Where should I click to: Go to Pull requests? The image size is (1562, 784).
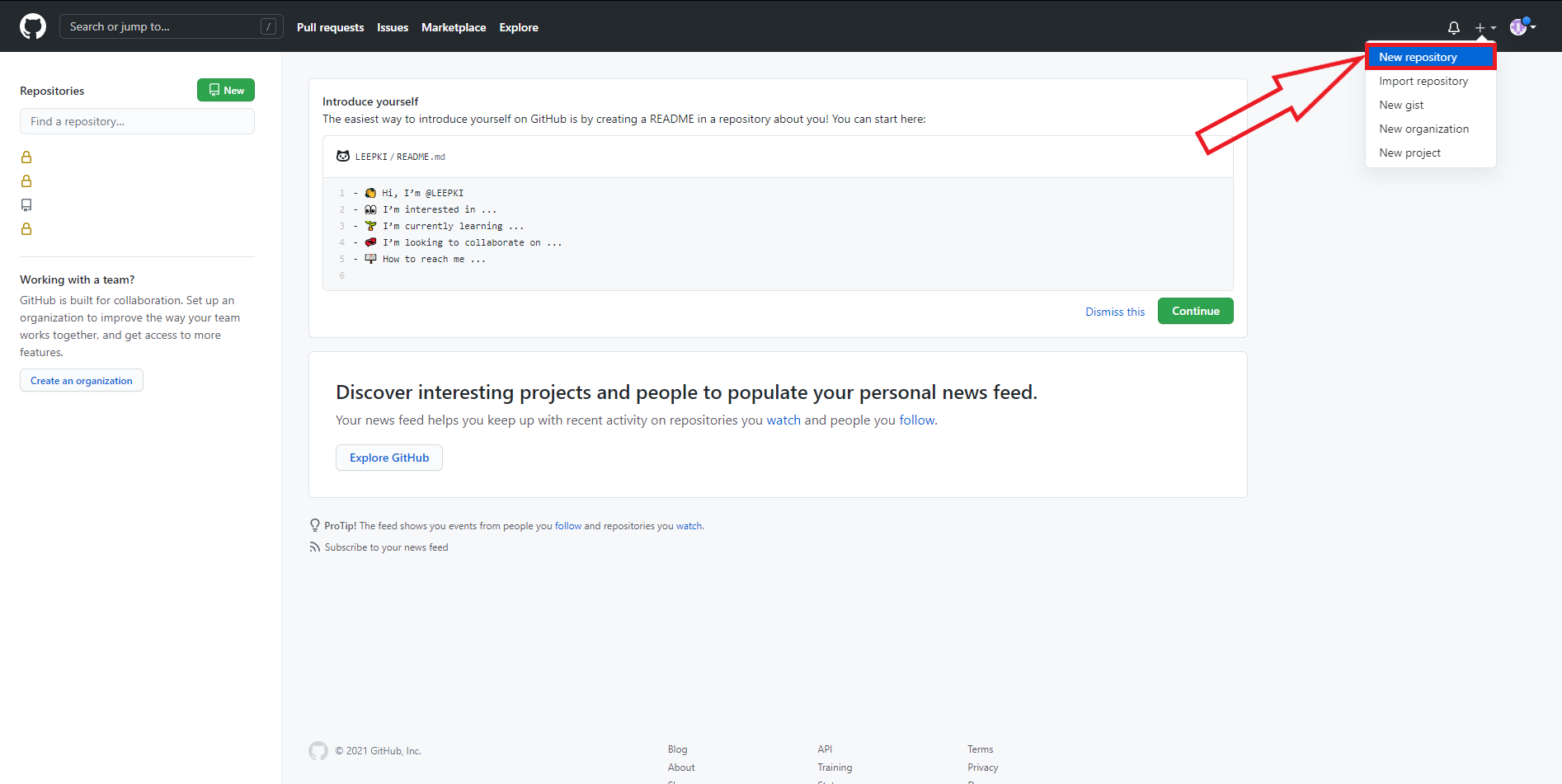point(330,27)
